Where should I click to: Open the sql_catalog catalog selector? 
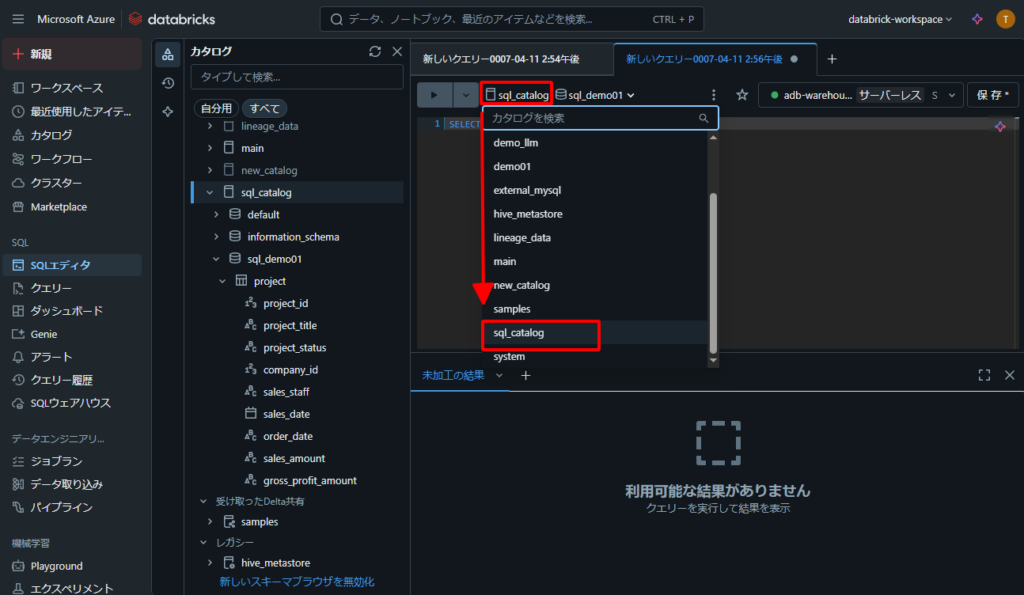(517, 95)
